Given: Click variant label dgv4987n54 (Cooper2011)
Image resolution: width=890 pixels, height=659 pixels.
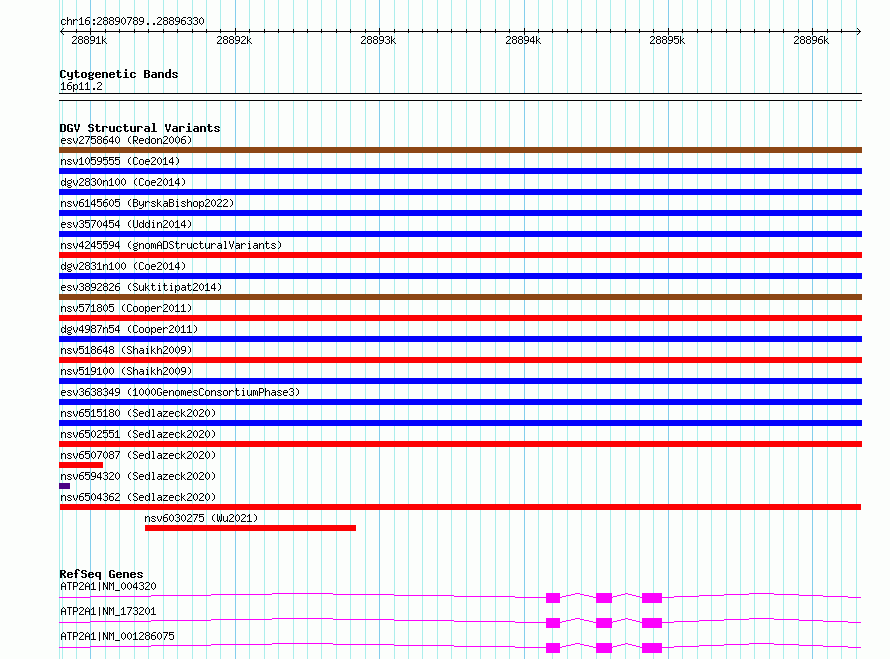Looking at the screenshot, I should click(x=129, y=329).
